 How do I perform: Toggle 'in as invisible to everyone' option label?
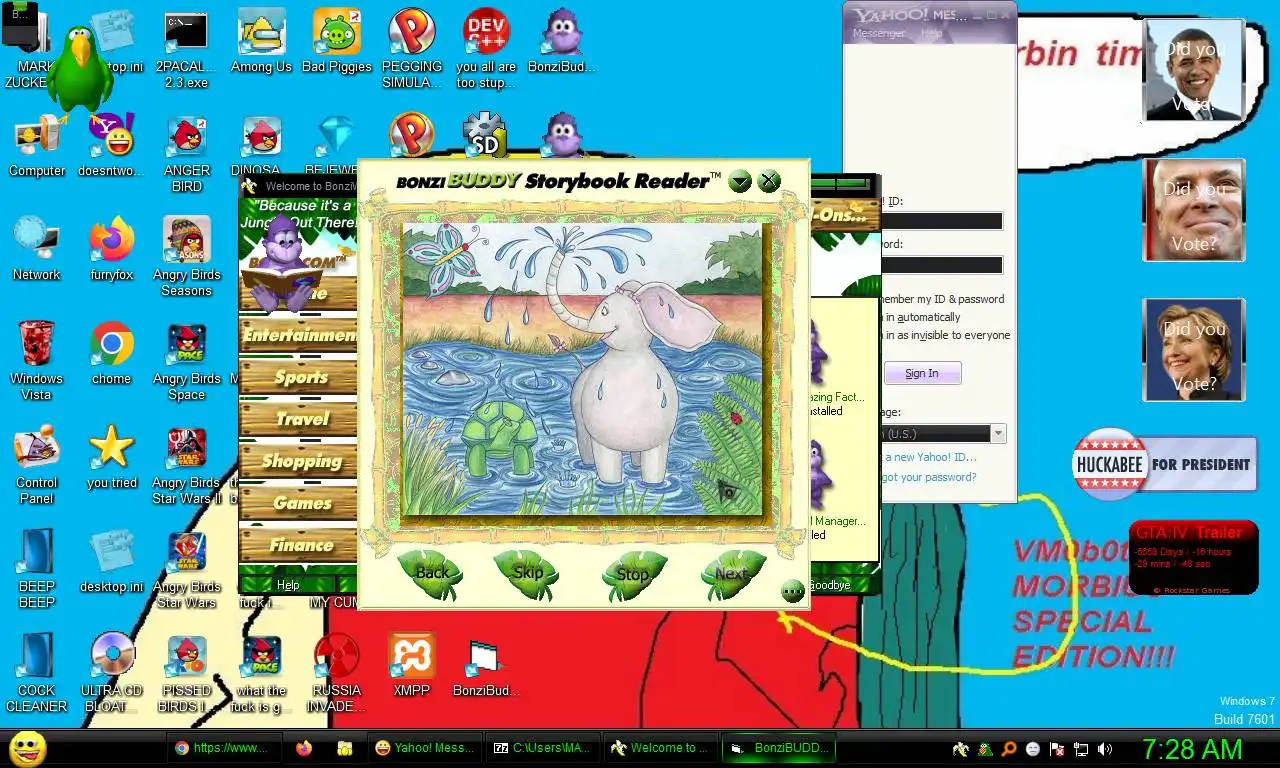pyautogui.click(x=946, y=335)
